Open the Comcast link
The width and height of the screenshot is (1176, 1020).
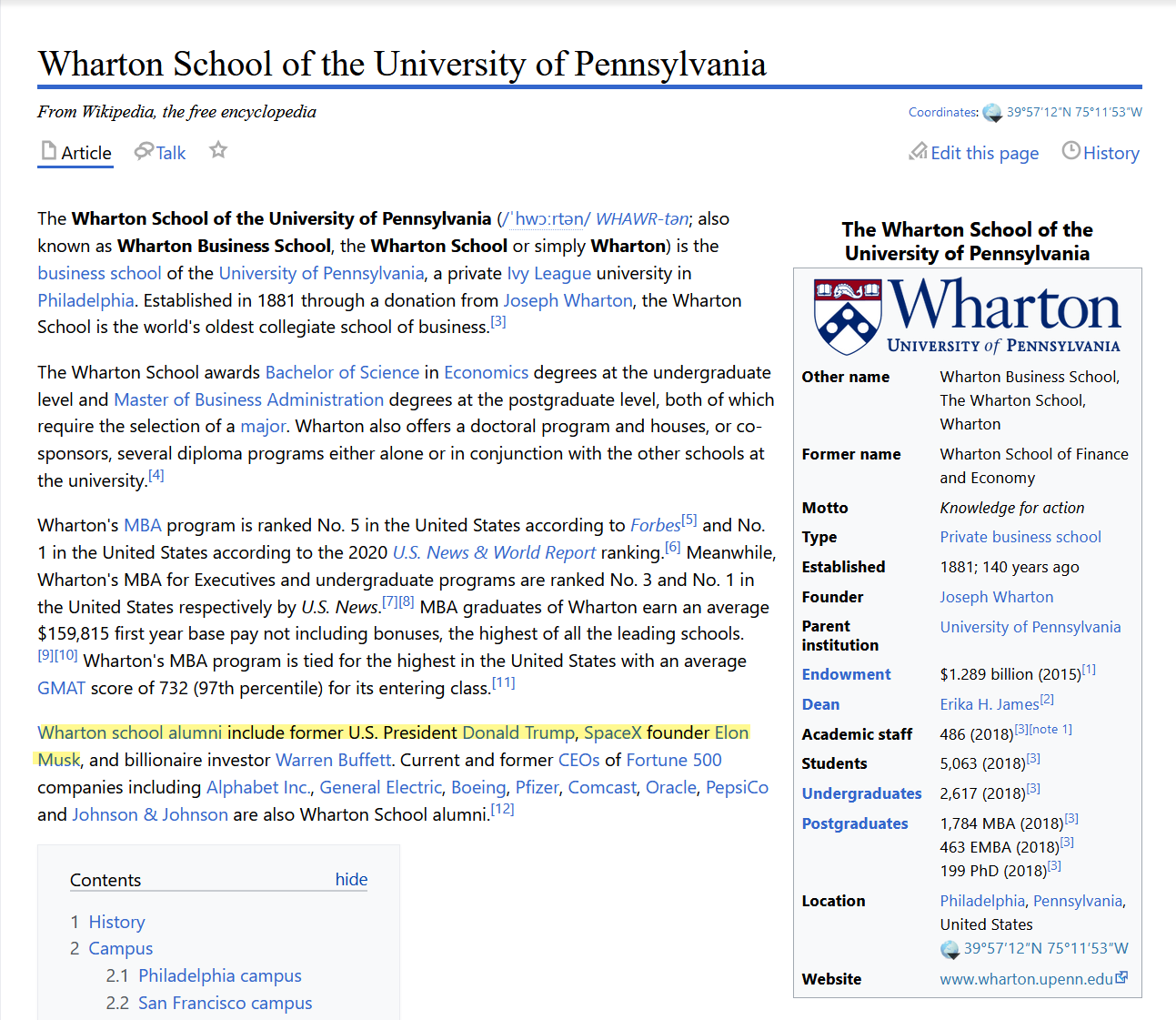click(x=602, y=787)
